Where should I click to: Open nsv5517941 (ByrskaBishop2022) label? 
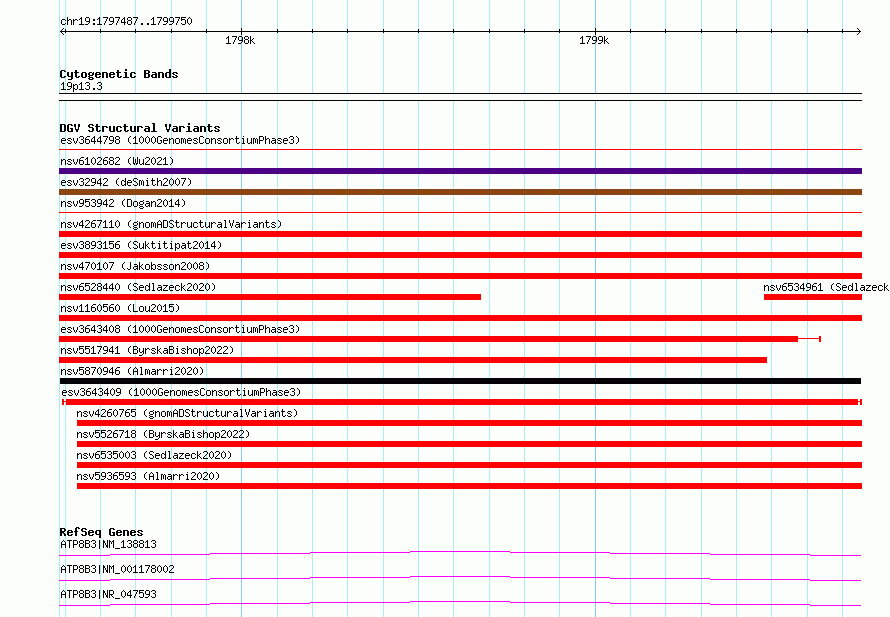[x=147, y=350]
